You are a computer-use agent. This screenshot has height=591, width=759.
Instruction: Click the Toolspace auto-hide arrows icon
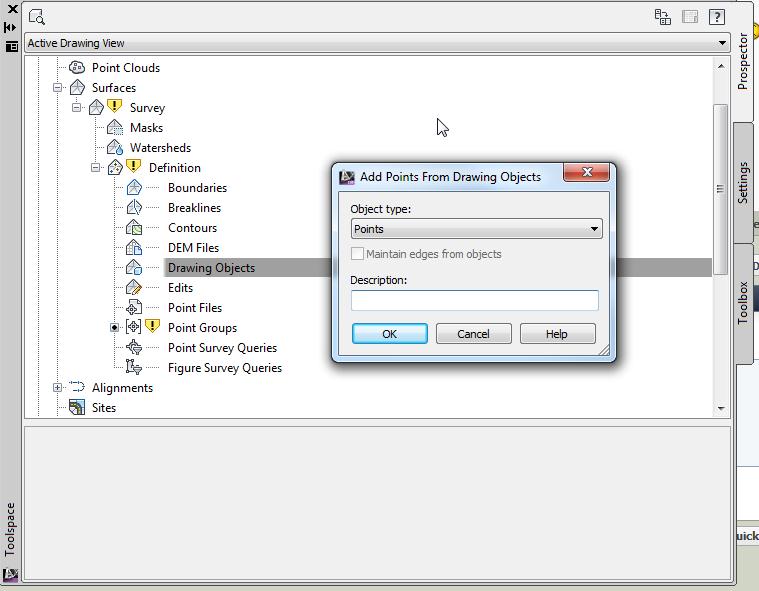pyautogui.click(x=11, y=28)
